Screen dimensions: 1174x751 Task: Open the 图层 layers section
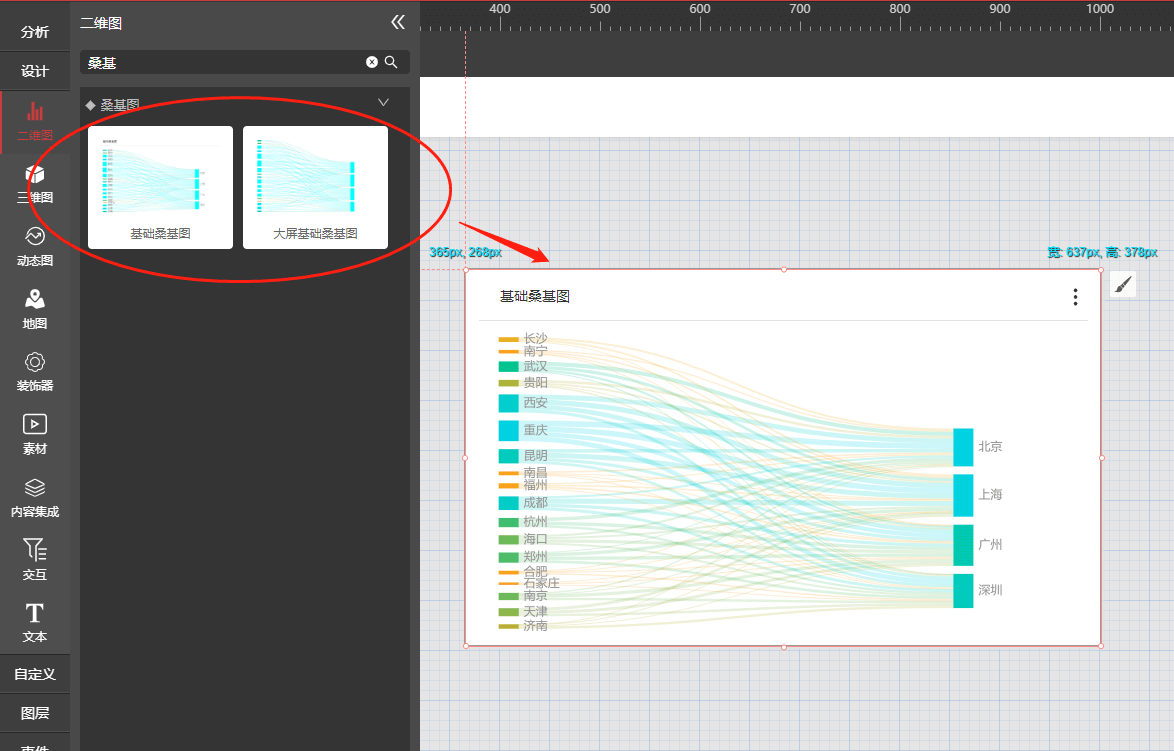(x=35, y=713)
